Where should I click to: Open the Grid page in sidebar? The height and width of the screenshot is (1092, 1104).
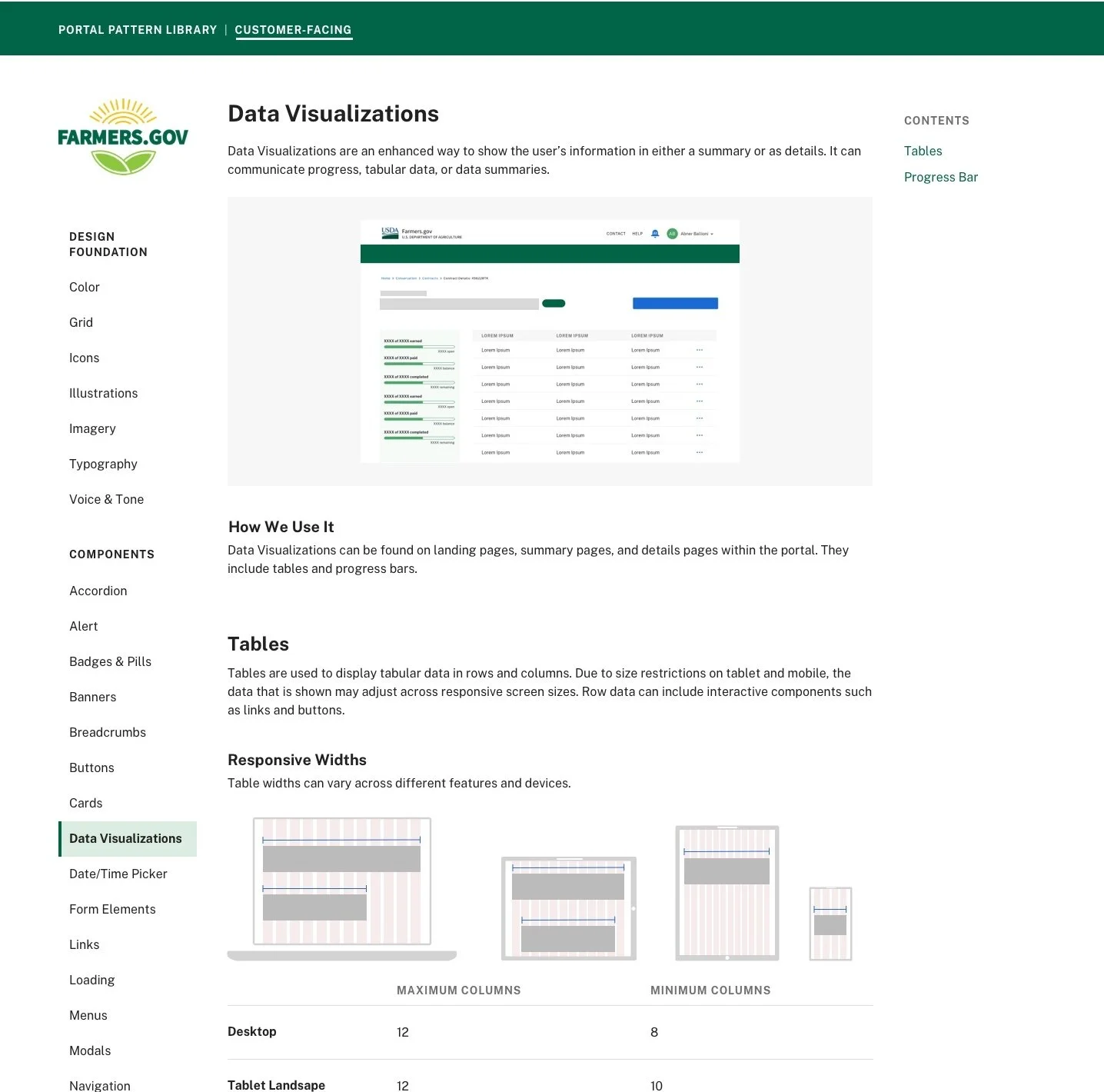pyautogui.click(x=81, y=322)
